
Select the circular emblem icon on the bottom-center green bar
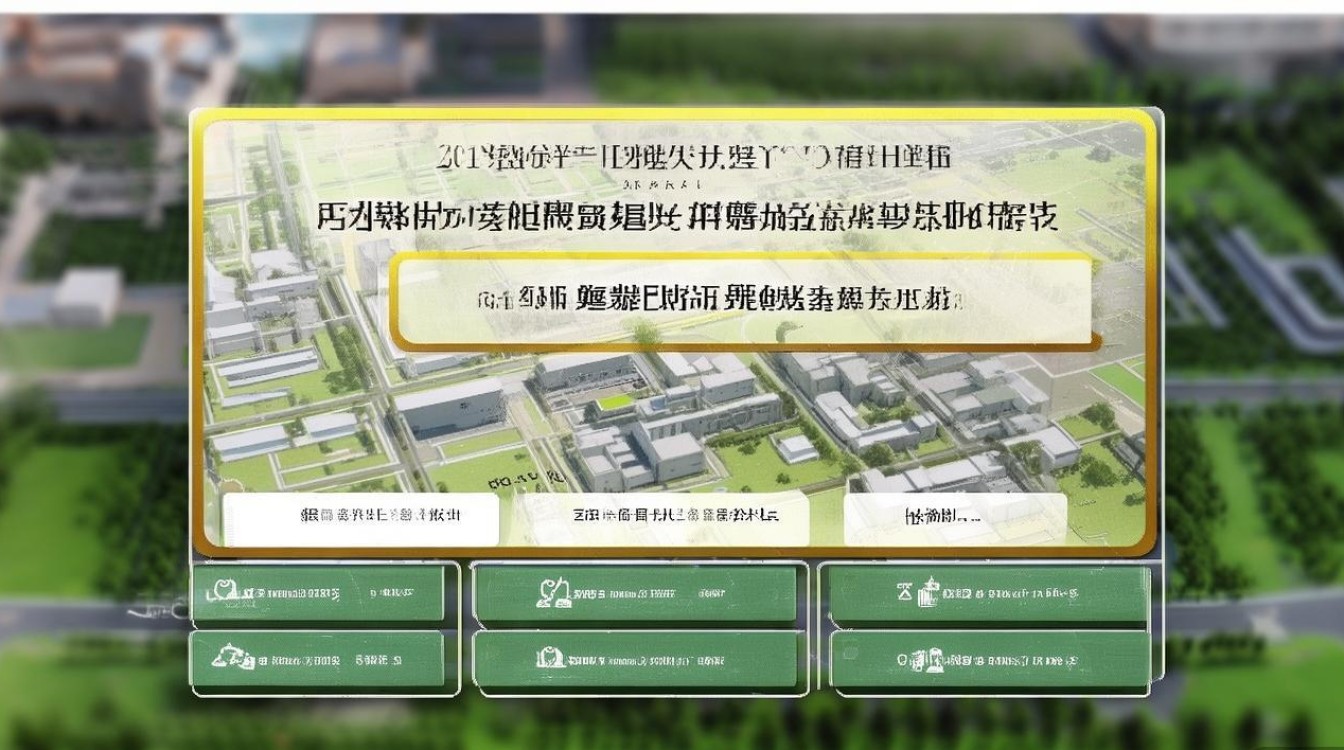tap(549, 656)
